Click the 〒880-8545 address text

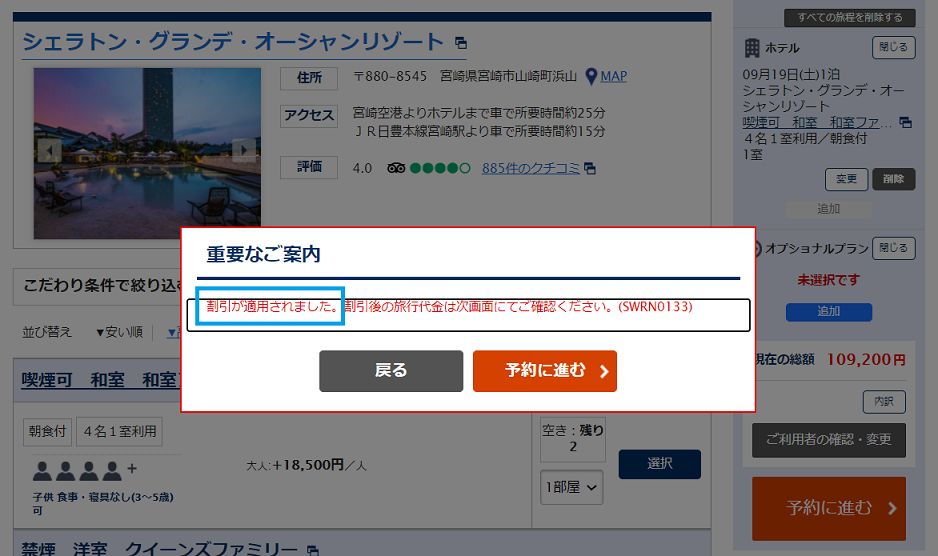pyautogui.click(x=390, y=77)
